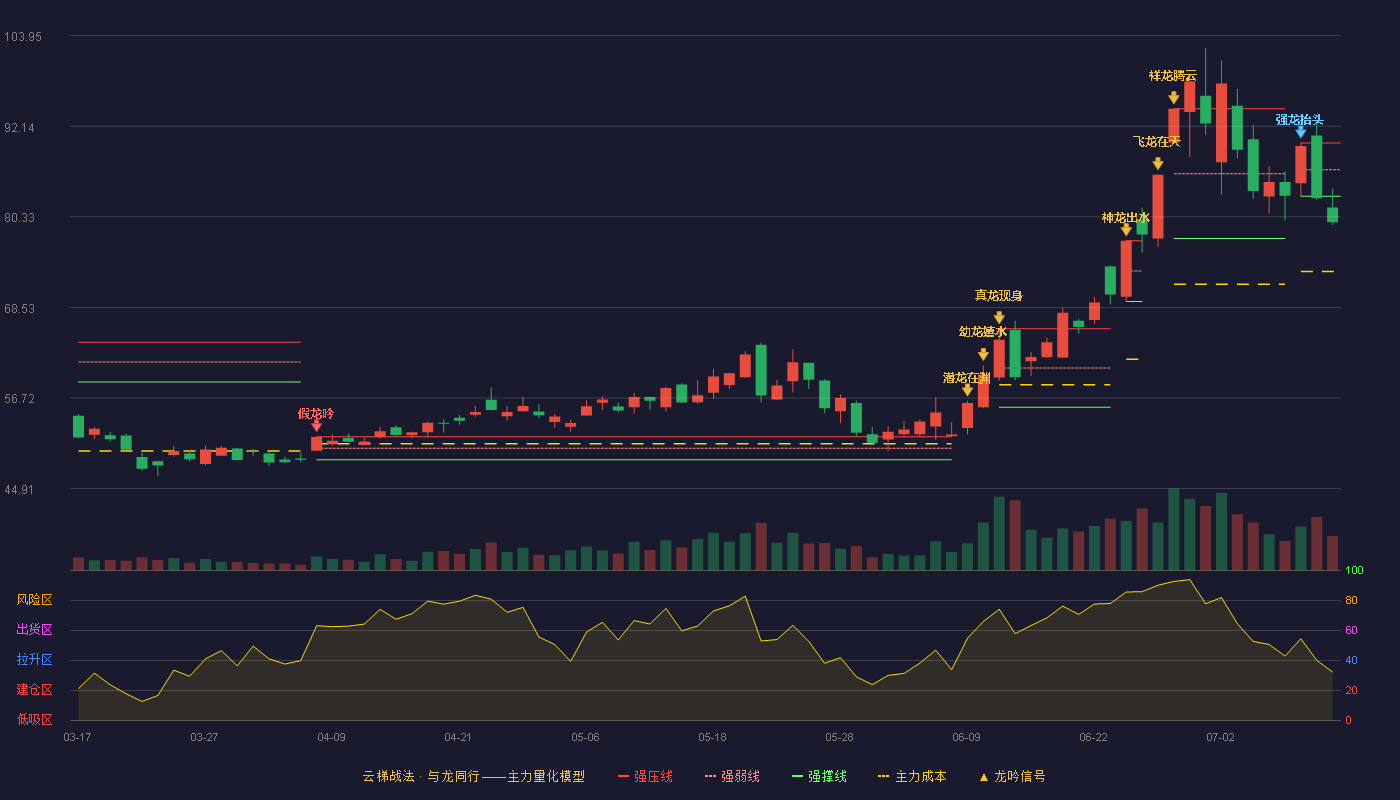
Task: Click the arrow marker below 神龙出水
Action: point(1126,230)
